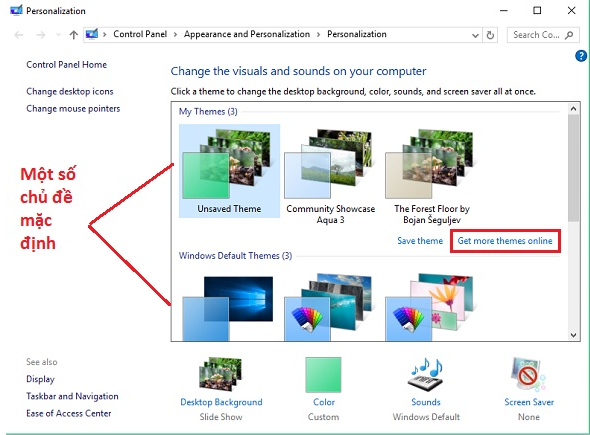Click the Personalization icon in address bar

point(92,34)
